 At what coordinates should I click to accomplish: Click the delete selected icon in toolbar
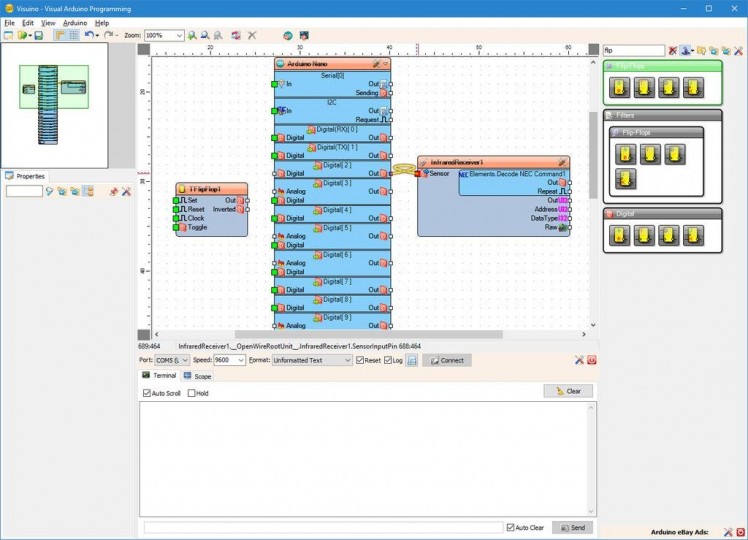(252, 35)
